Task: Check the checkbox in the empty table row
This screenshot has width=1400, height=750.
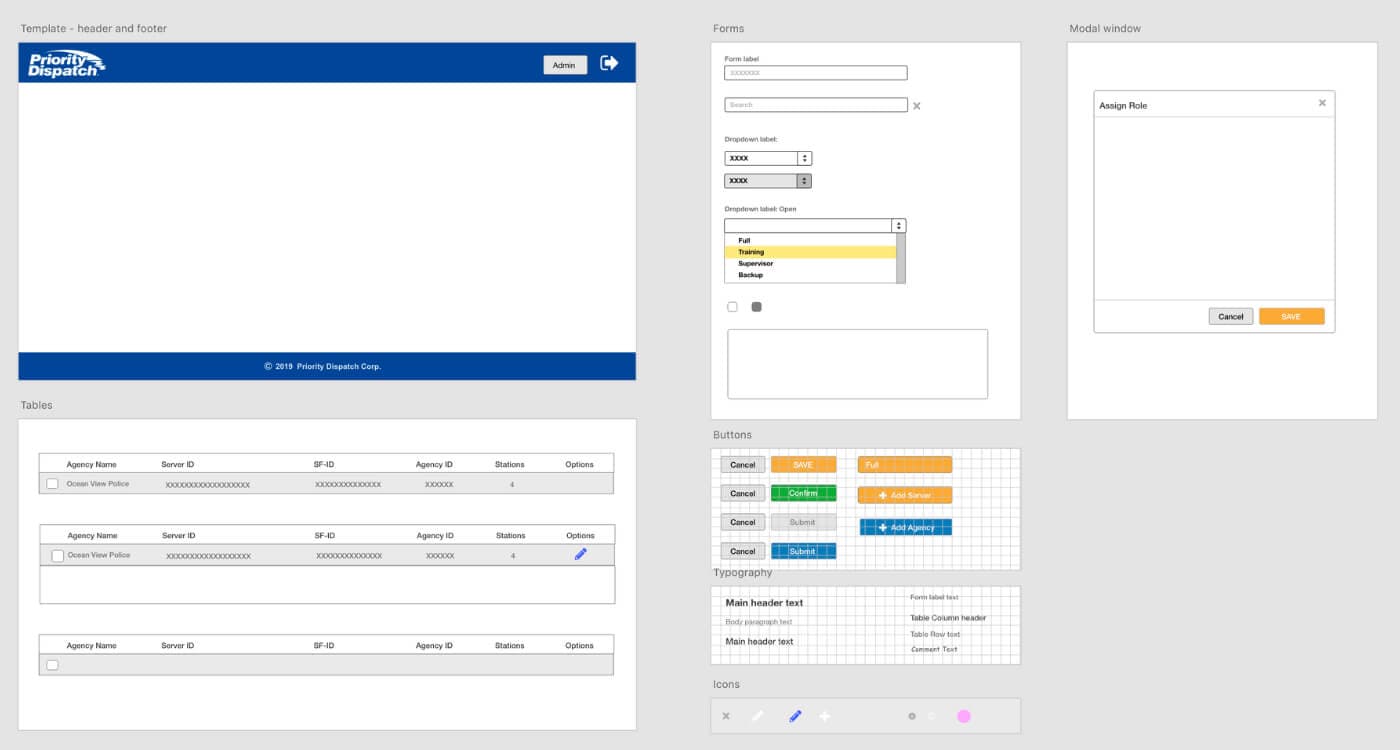Action: coord(52,664)
